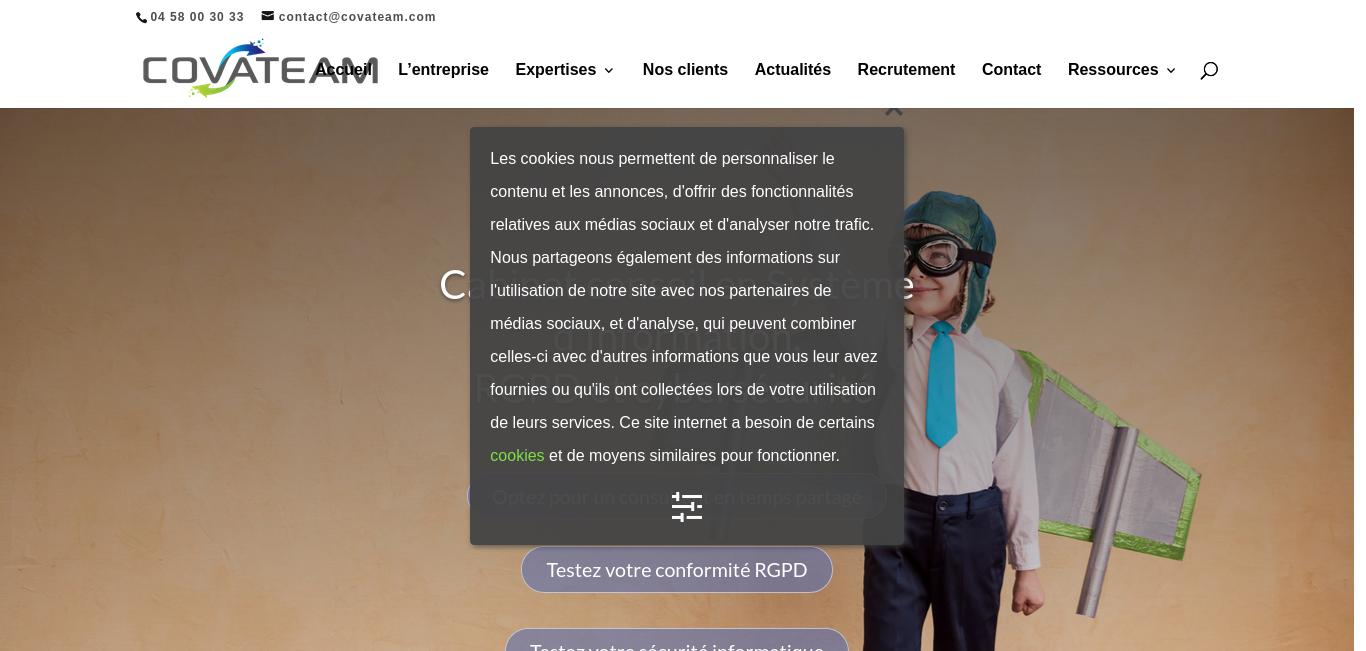Click contact@covateam.com email link
The image size is (1366, 651).
(357, 17)
